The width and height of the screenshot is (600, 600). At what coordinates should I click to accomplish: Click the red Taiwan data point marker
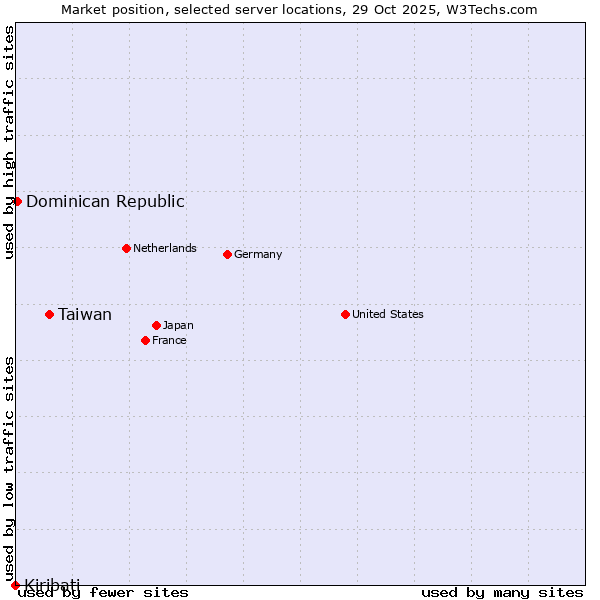[49, 314]
